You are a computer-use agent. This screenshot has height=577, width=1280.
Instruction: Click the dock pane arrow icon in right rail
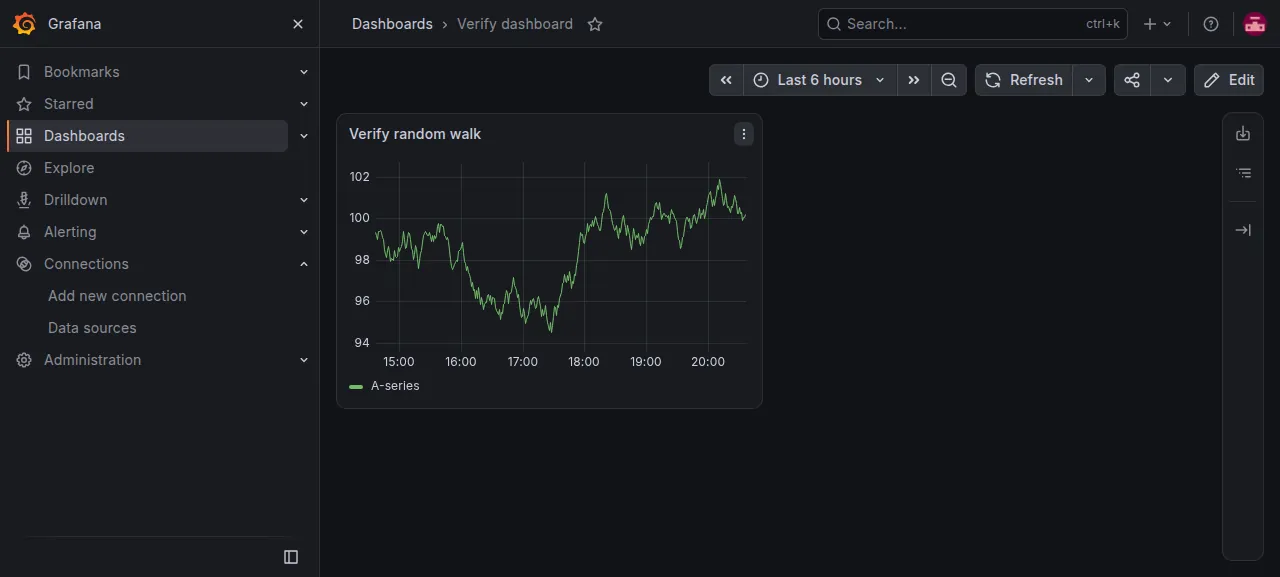tap(1243, 230)
